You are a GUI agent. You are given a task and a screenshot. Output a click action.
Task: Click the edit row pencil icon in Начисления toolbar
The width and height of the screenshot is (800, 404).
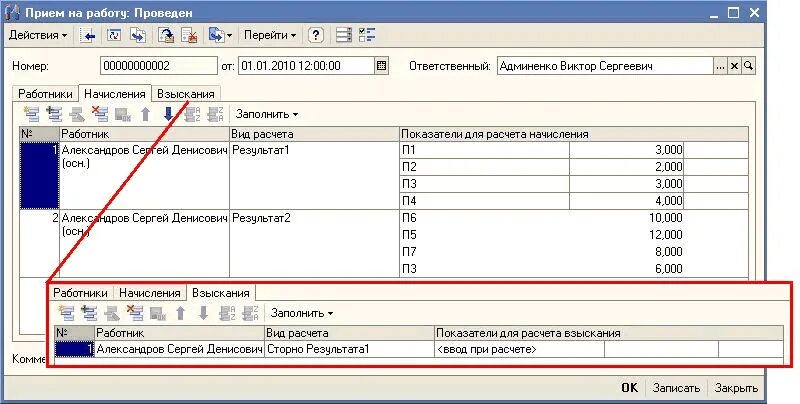[77, 114]
